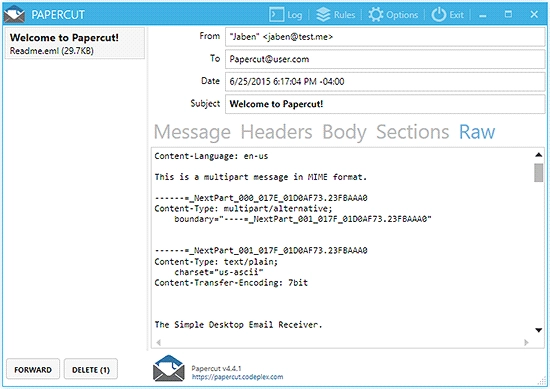Click the charset="us-ascii" line
Viewport: 550px width, 389px height.
(x=219, y=272)
